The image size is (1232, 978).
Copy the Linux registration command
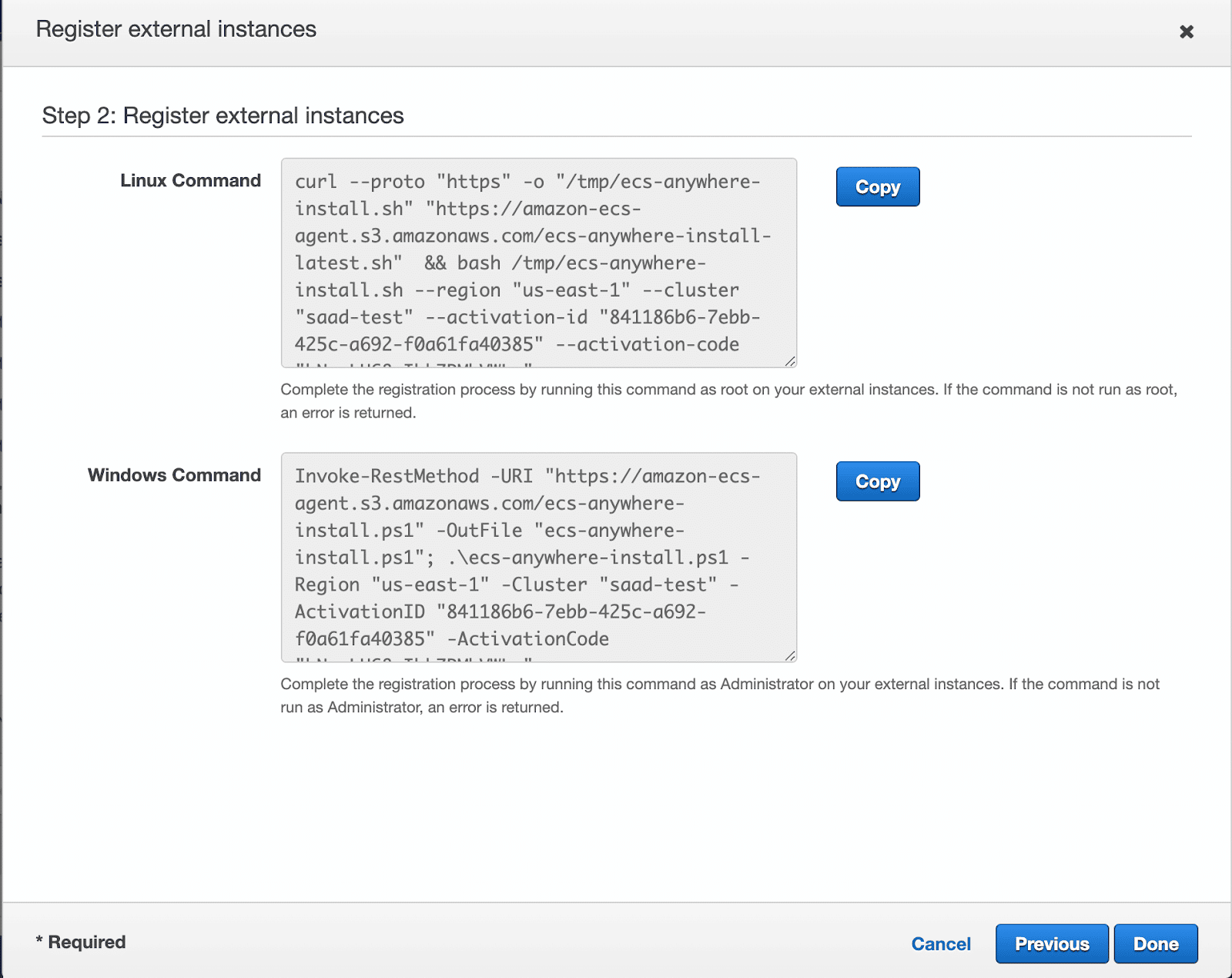click(x=877, y=186)
